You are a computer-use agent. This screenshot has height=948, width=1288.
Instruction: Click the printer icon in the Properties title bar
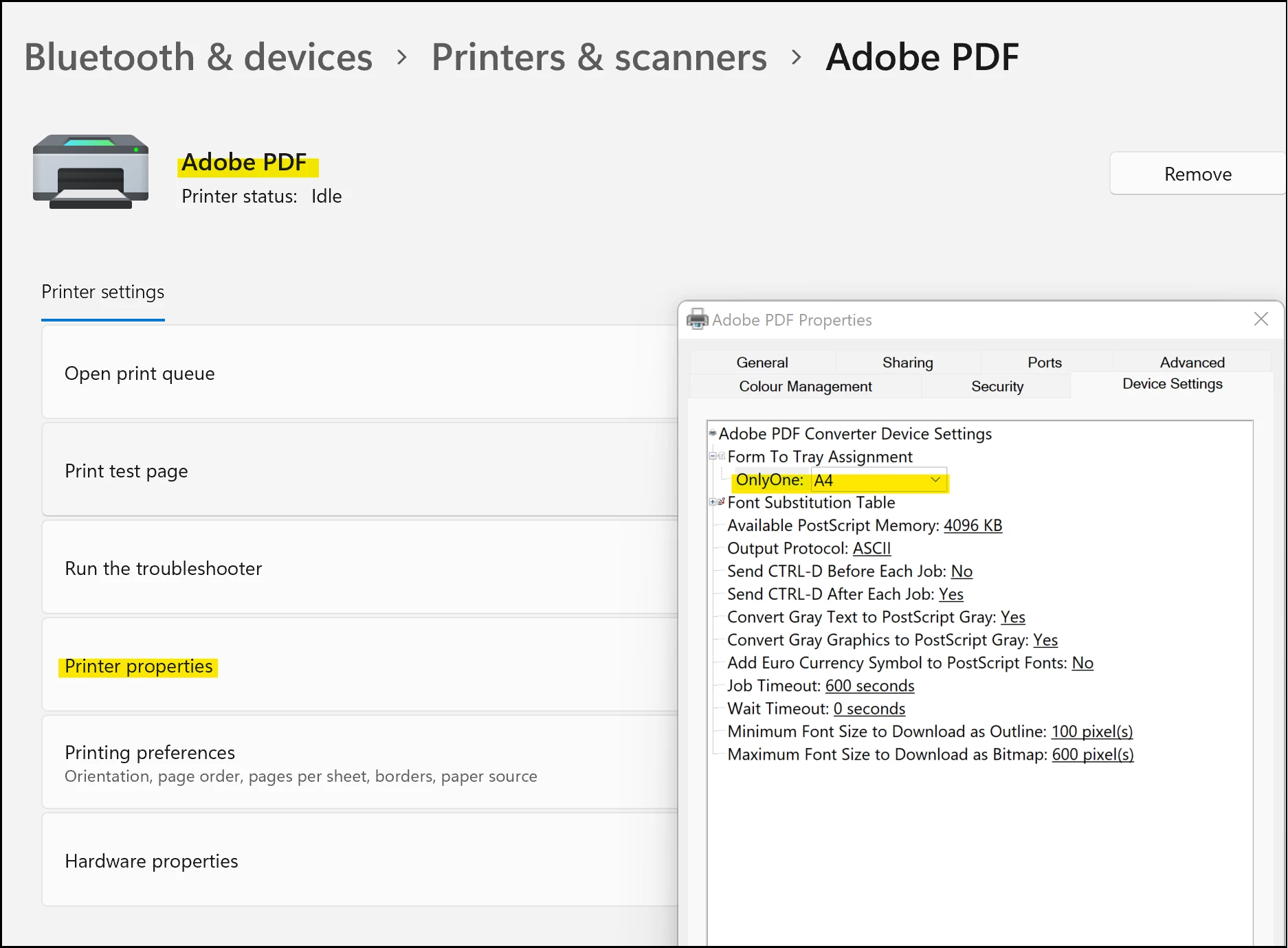coord(697,319)
